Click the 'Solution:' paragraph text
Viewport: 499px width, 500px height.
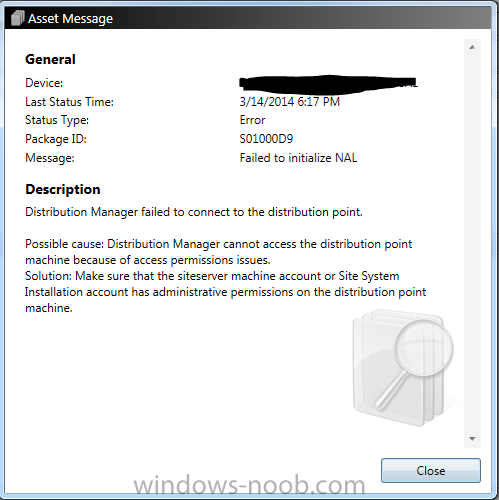[x=226, y=292]
